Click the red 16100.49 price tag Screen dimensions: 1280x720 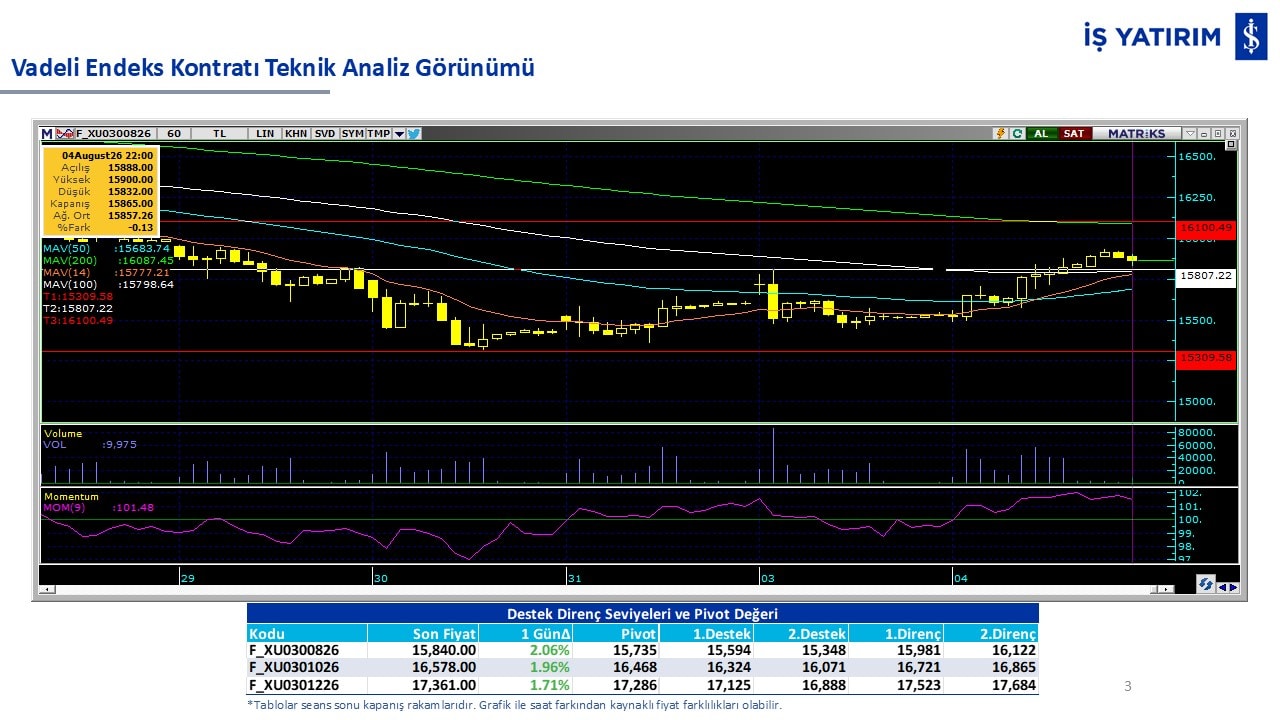pos(1206,229)
